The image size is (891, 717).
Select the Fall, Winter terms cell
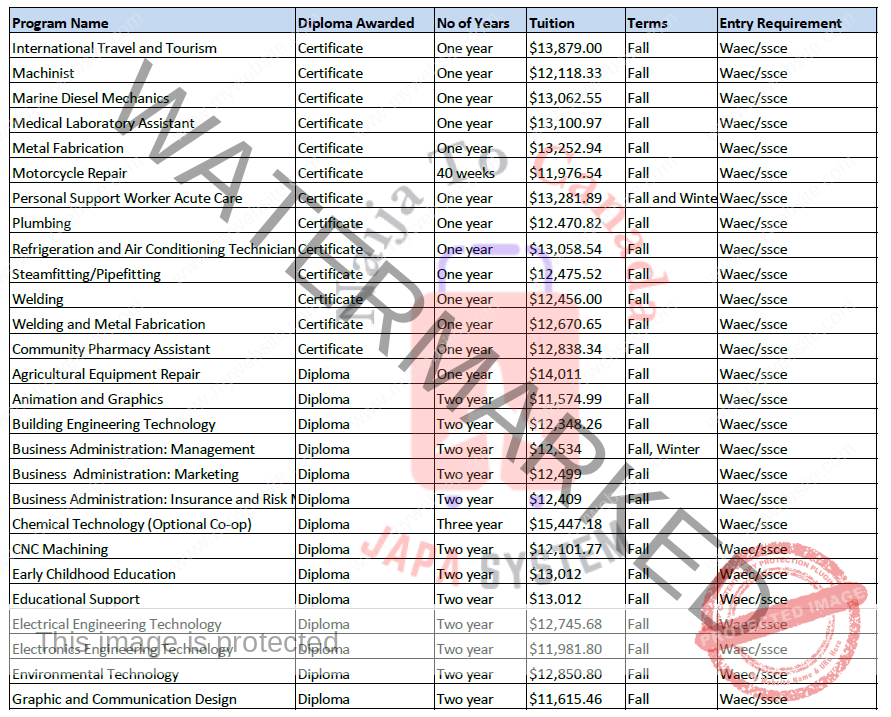663,449
